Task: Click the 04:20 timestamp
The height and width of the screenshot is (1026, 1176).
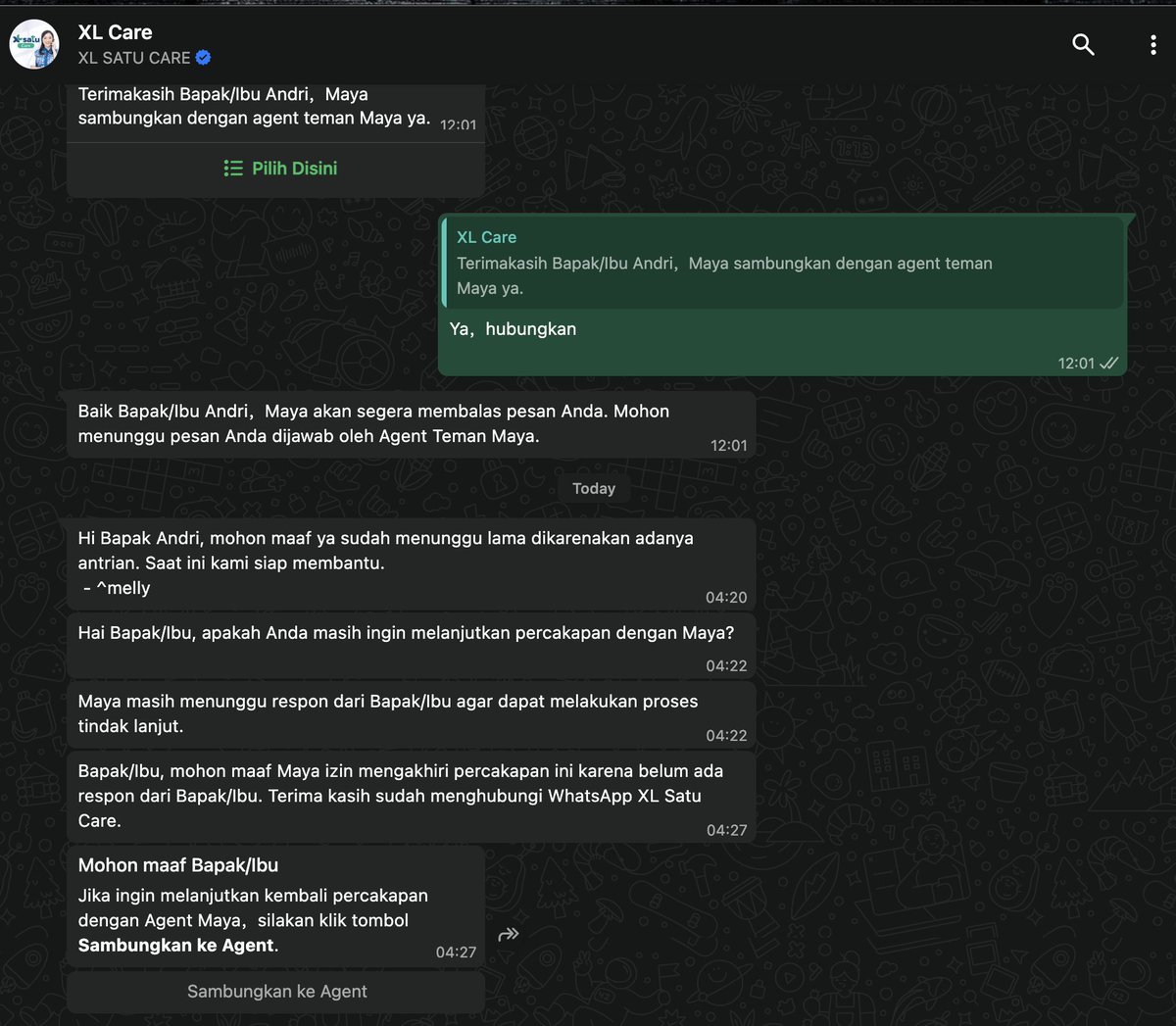Action: [x=726, y=598]
